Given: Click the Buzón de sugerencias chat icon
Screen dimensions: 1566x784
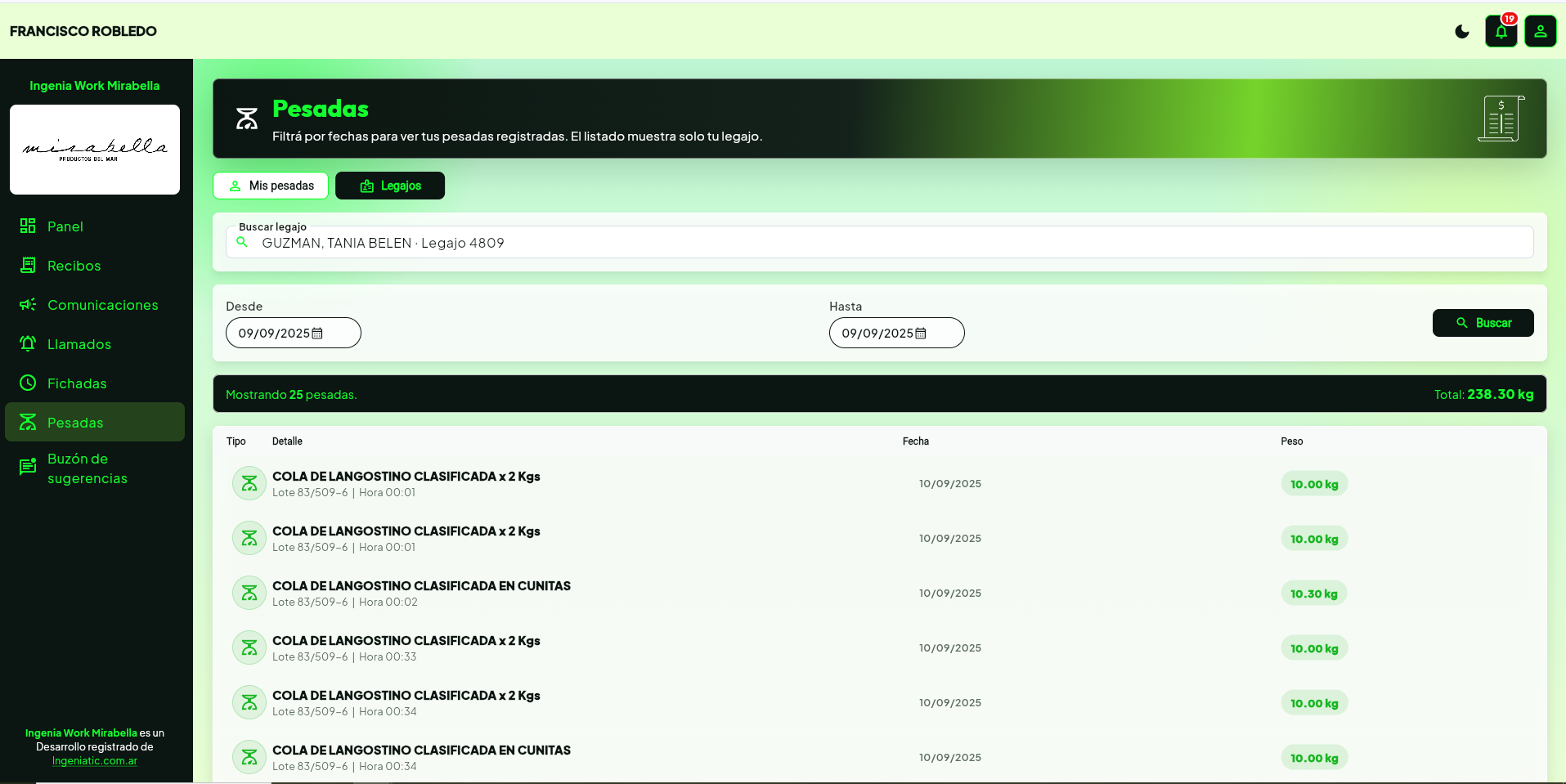Looking at the screenshot, I should pyautogui.click(x=28, y=467).
